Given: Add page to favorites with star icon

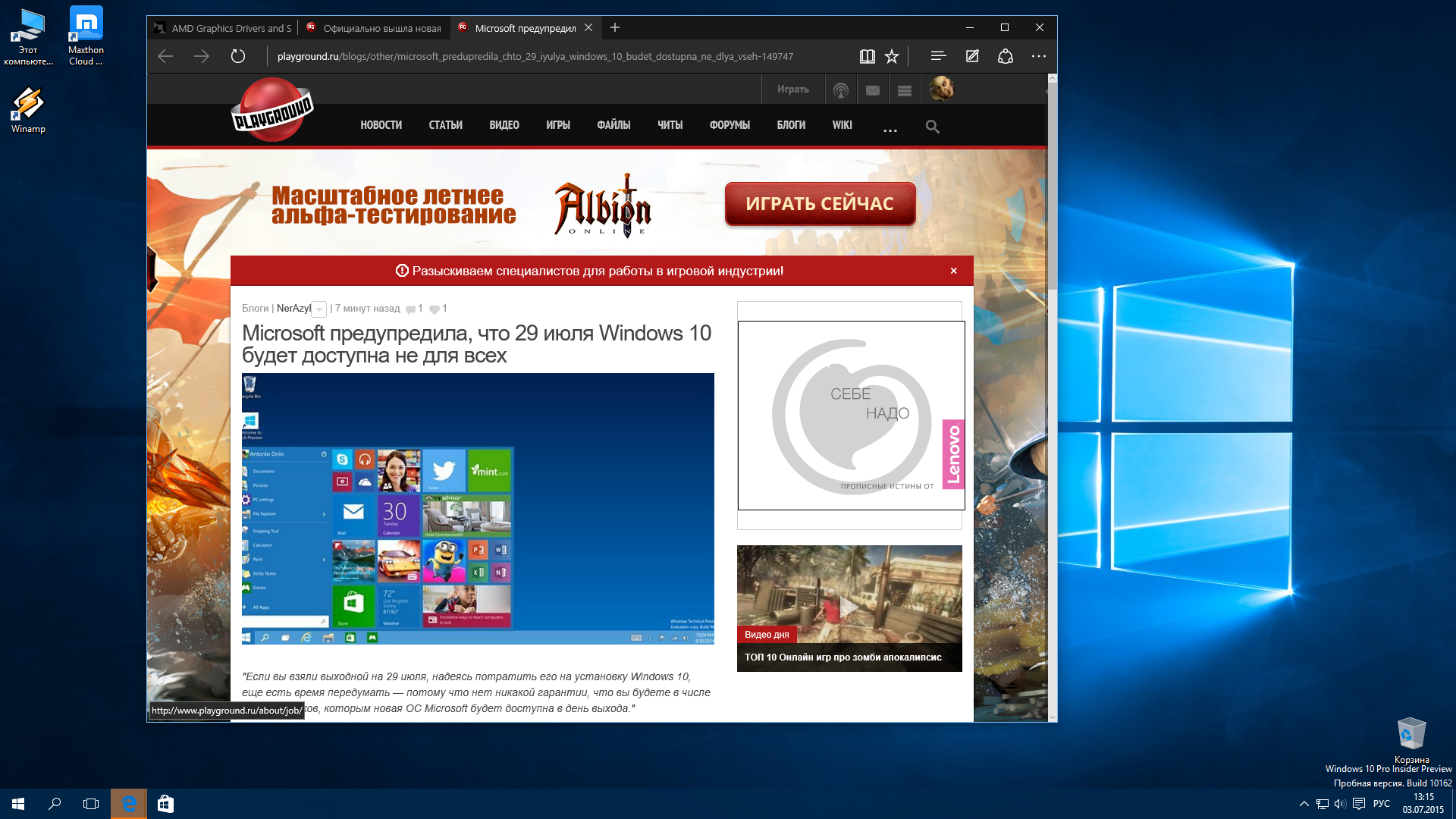Looking at the screenshot, I should [x=892, y=56].
